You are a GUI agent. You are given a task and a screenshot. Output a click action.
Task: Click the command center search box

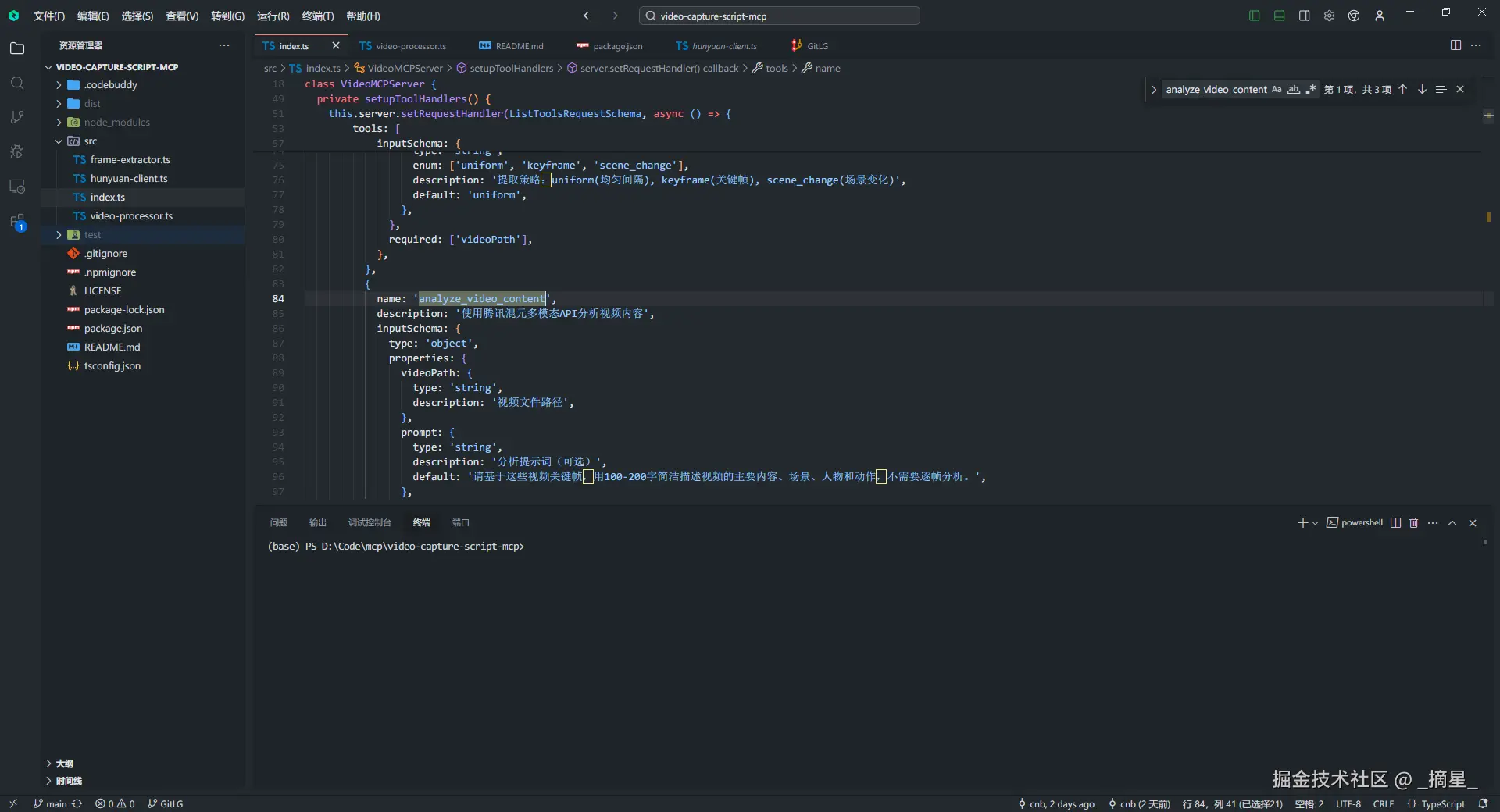click(x=780, y=16)
